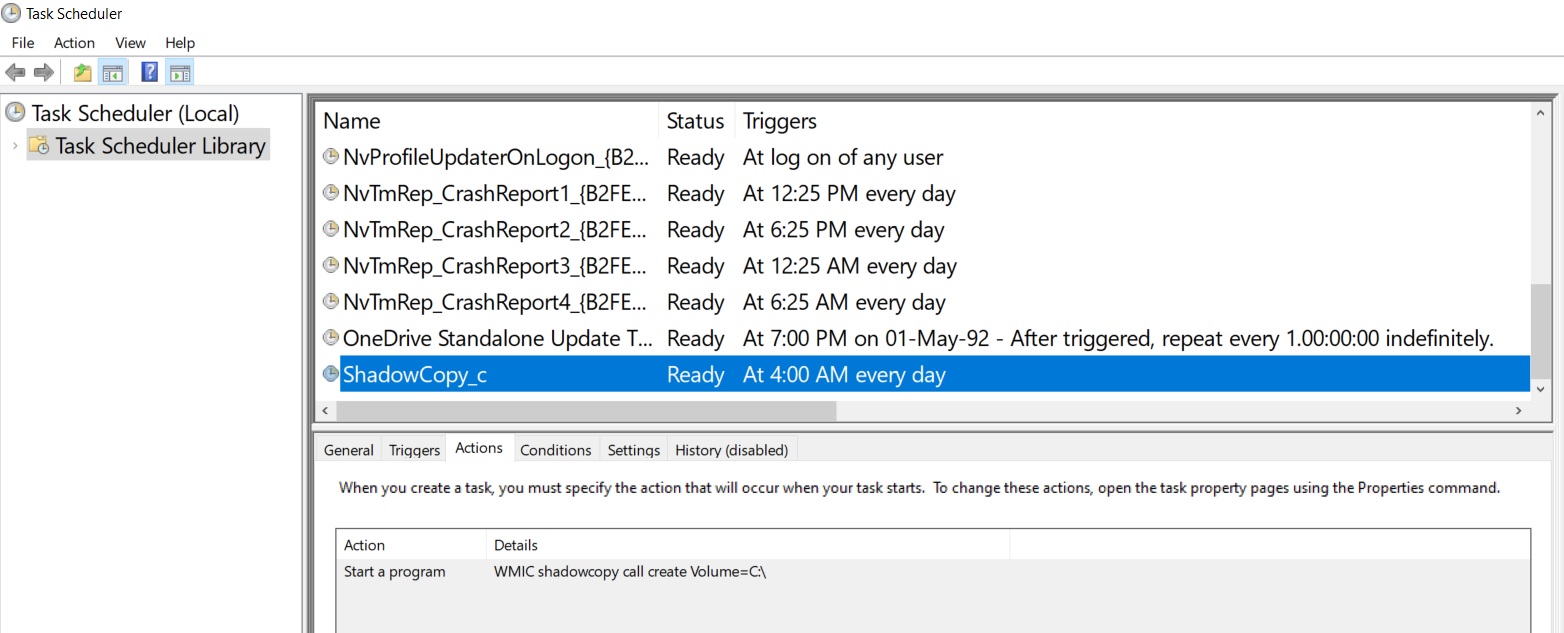Switch to the Triggers tab

point(414,450)
